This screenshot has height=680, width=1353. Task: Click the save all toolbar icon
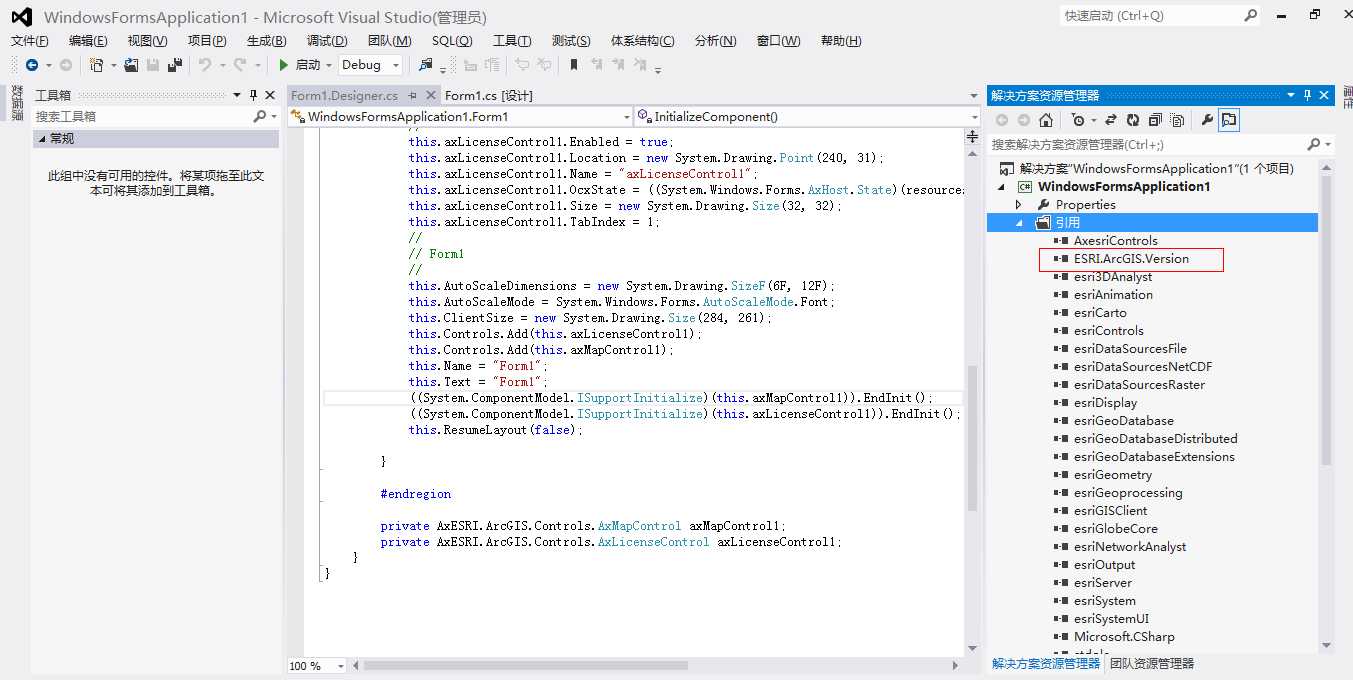(x=175, y=65)
